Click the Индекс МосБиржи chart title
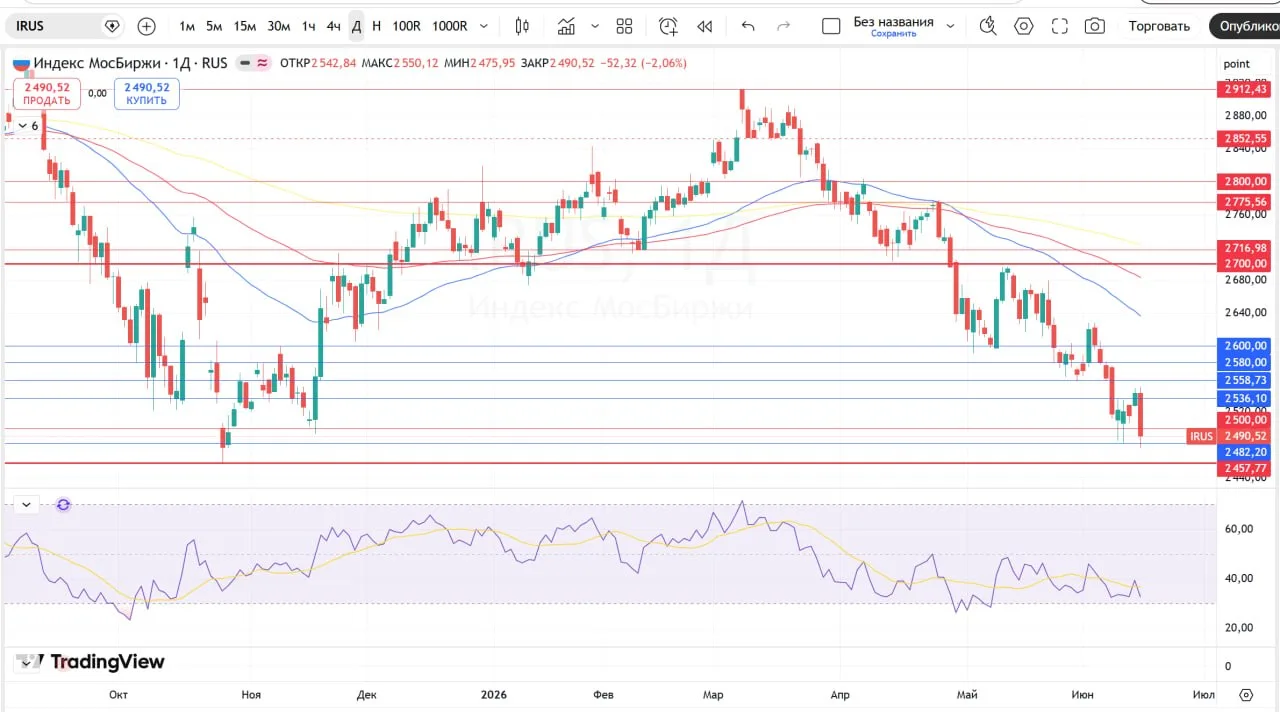 point(99,63)
